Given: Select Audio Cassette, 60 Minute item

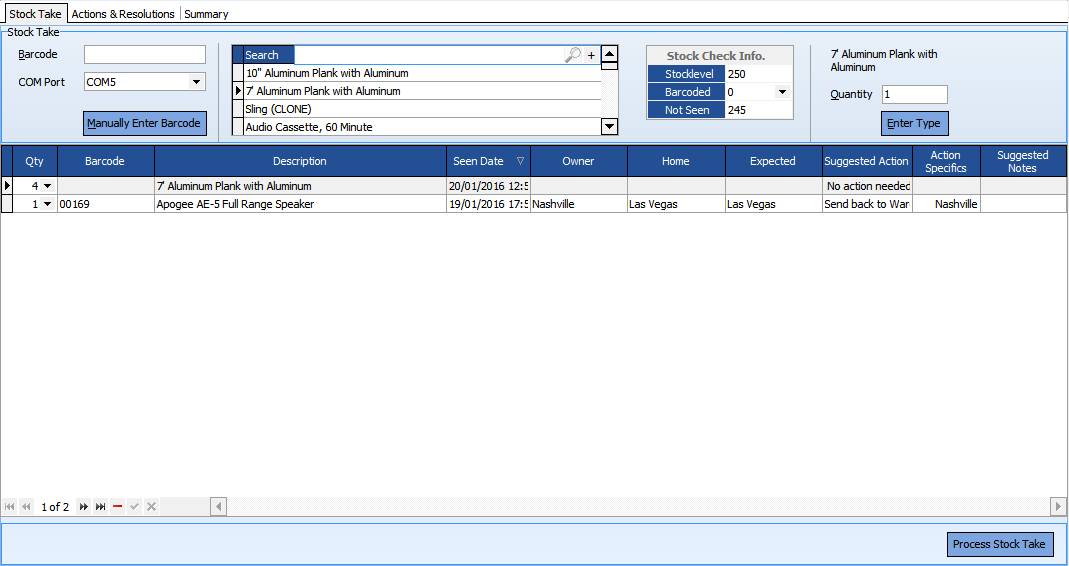Looking at the screenshot, I should 423,127.
